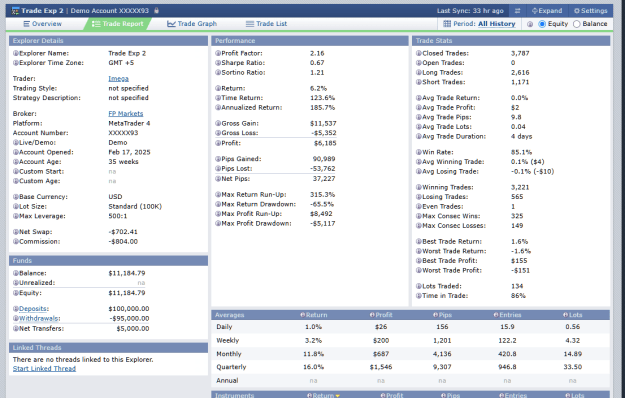Click the Averages Entries column header
Viewport: 625px width, 398px height.
click(x=507, y=315)
